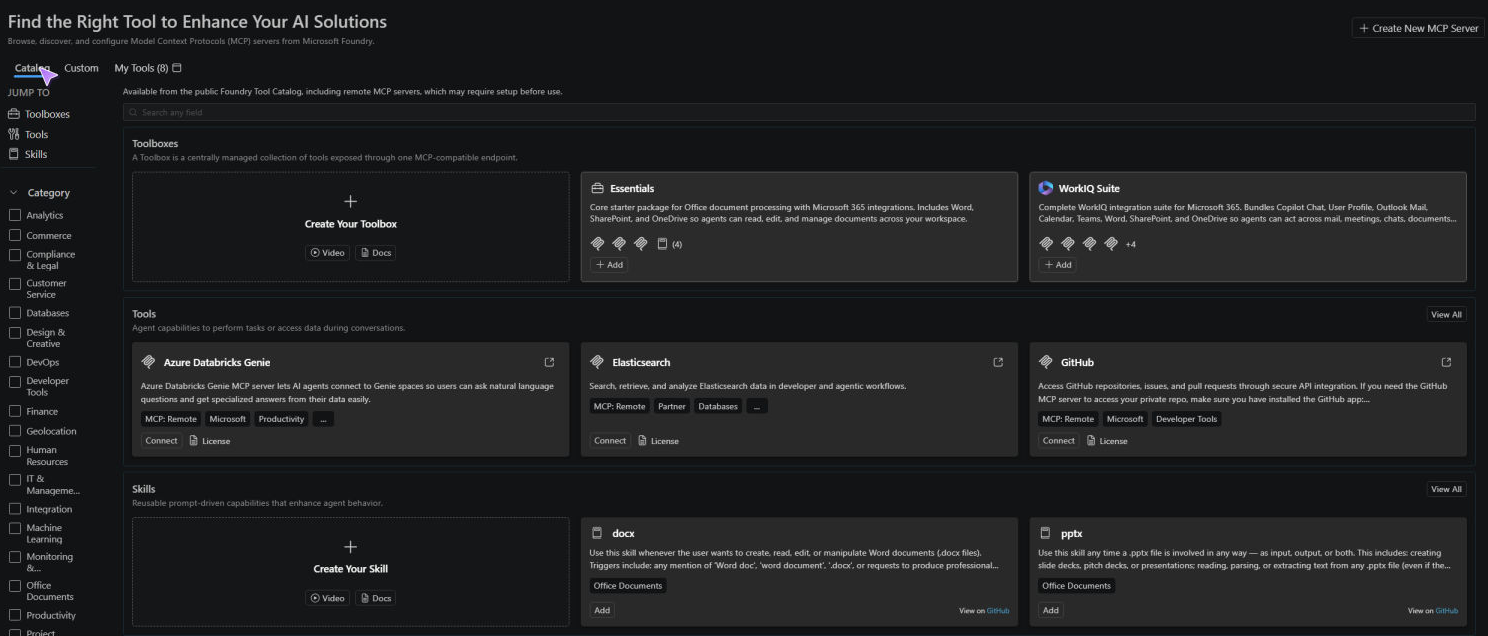Click the document icon labeled (4) in Essentials
1488x636 pixels.
[662, 243]
